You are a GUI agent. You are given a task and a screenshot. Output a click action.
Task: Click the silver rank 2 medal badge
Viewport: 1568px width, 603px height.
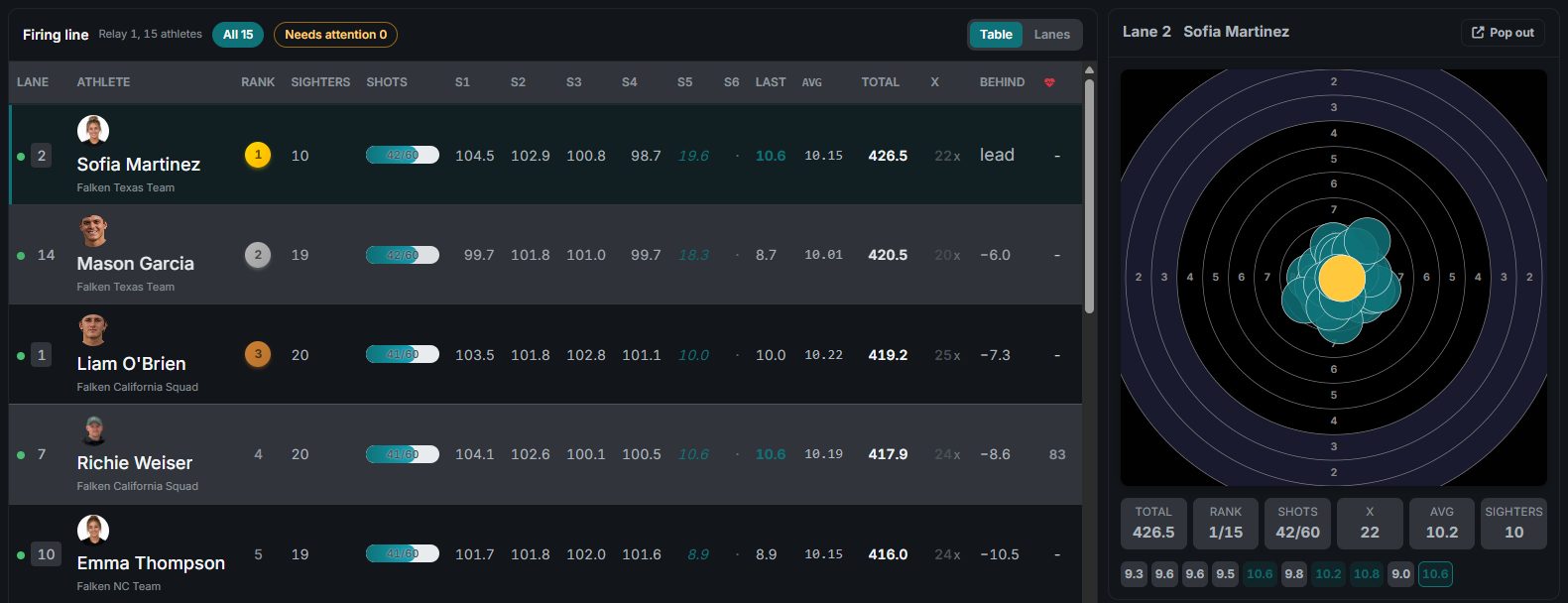point(258,255)
